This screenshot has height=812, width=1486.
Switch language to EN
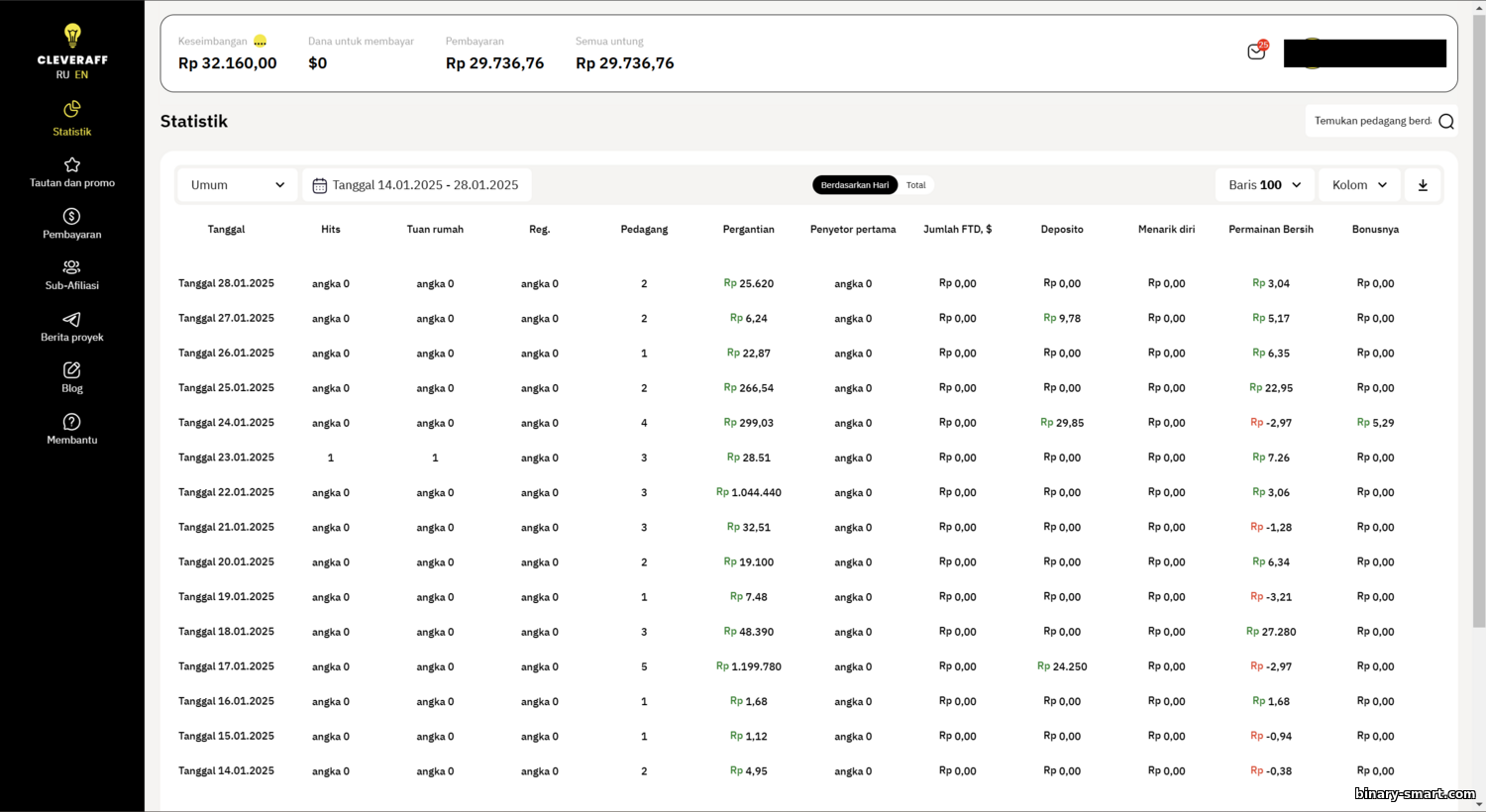(x=81, y=75)
